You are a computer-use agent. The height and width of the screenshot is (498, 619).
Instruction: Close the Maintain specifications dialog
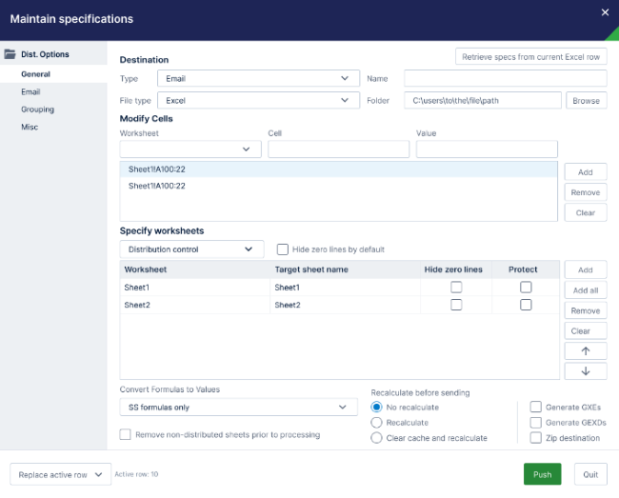[x=604, y=12]
